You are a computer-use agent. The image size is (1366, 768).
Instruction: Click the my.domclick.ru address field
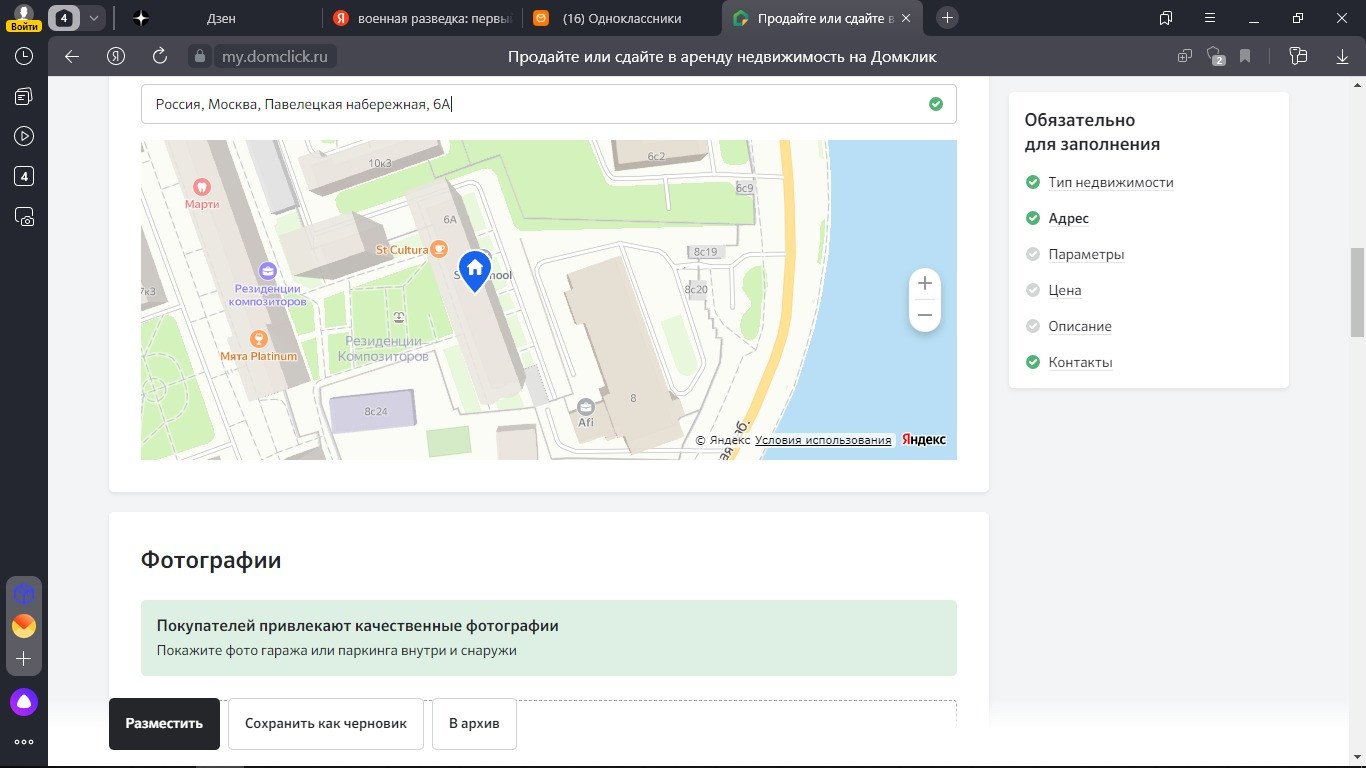[274, 57]
